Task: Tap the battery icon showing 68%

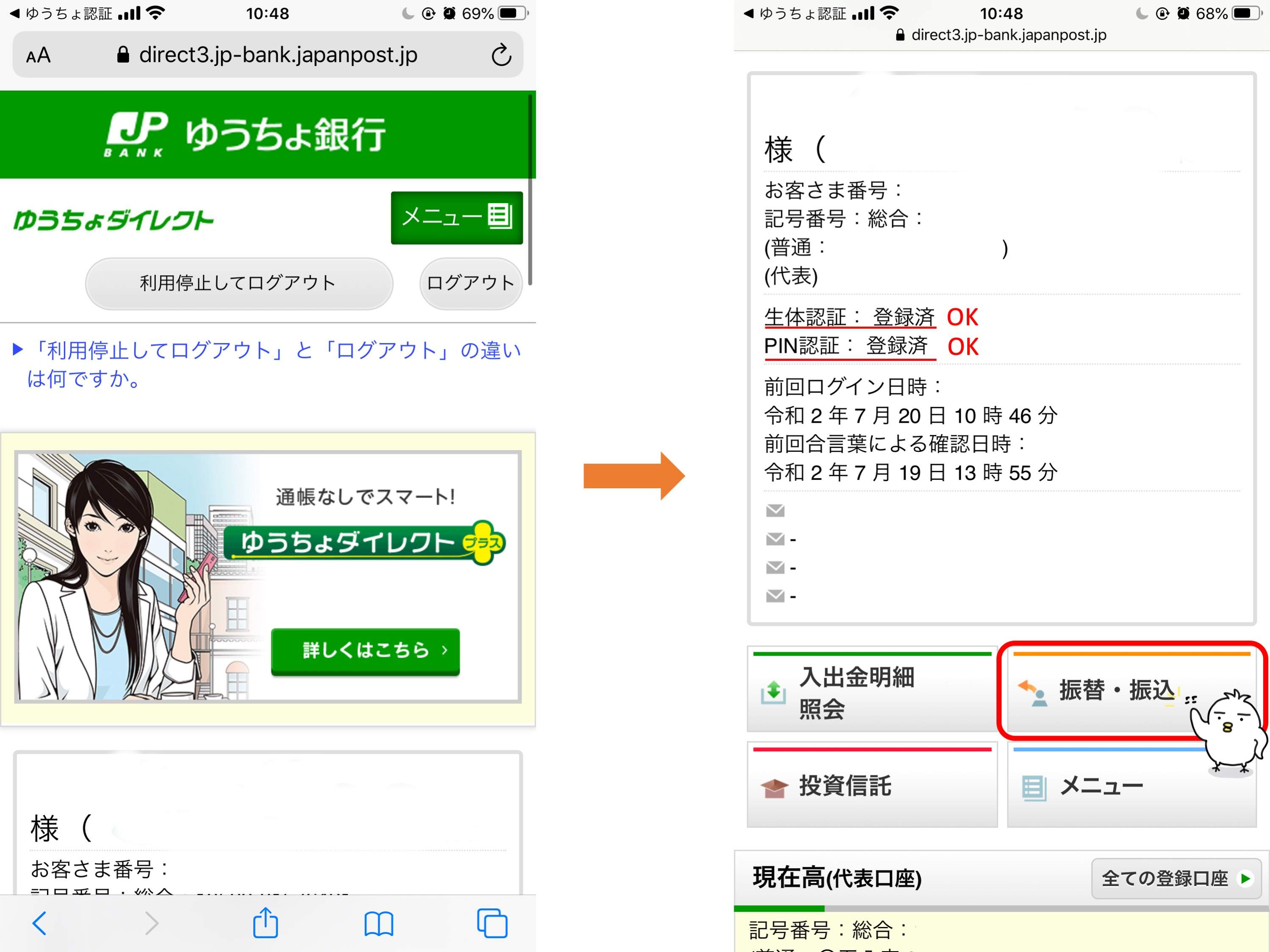Action: point(1247,13)
